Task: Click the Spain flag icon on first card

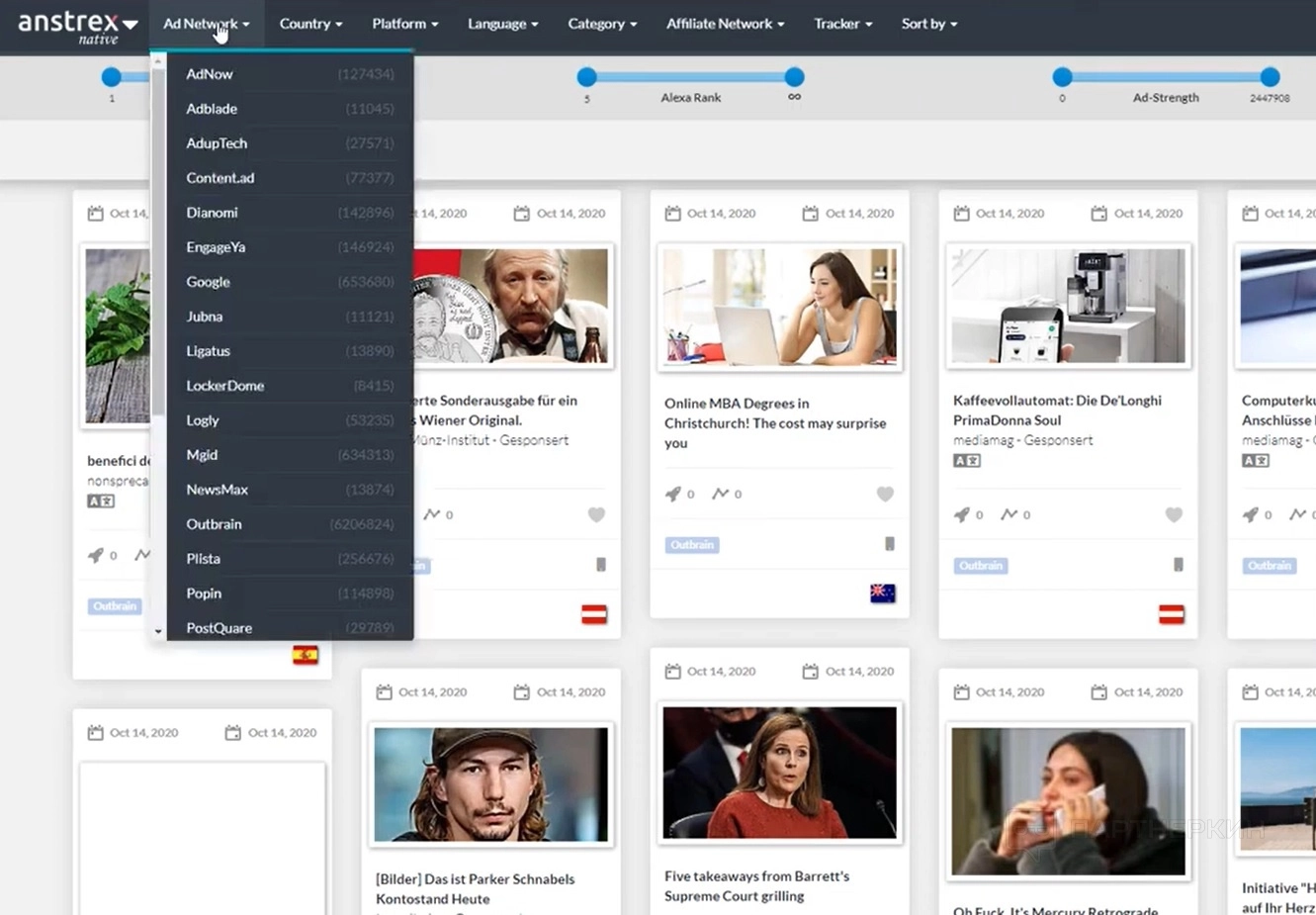Action: click(x=306, y=655)
